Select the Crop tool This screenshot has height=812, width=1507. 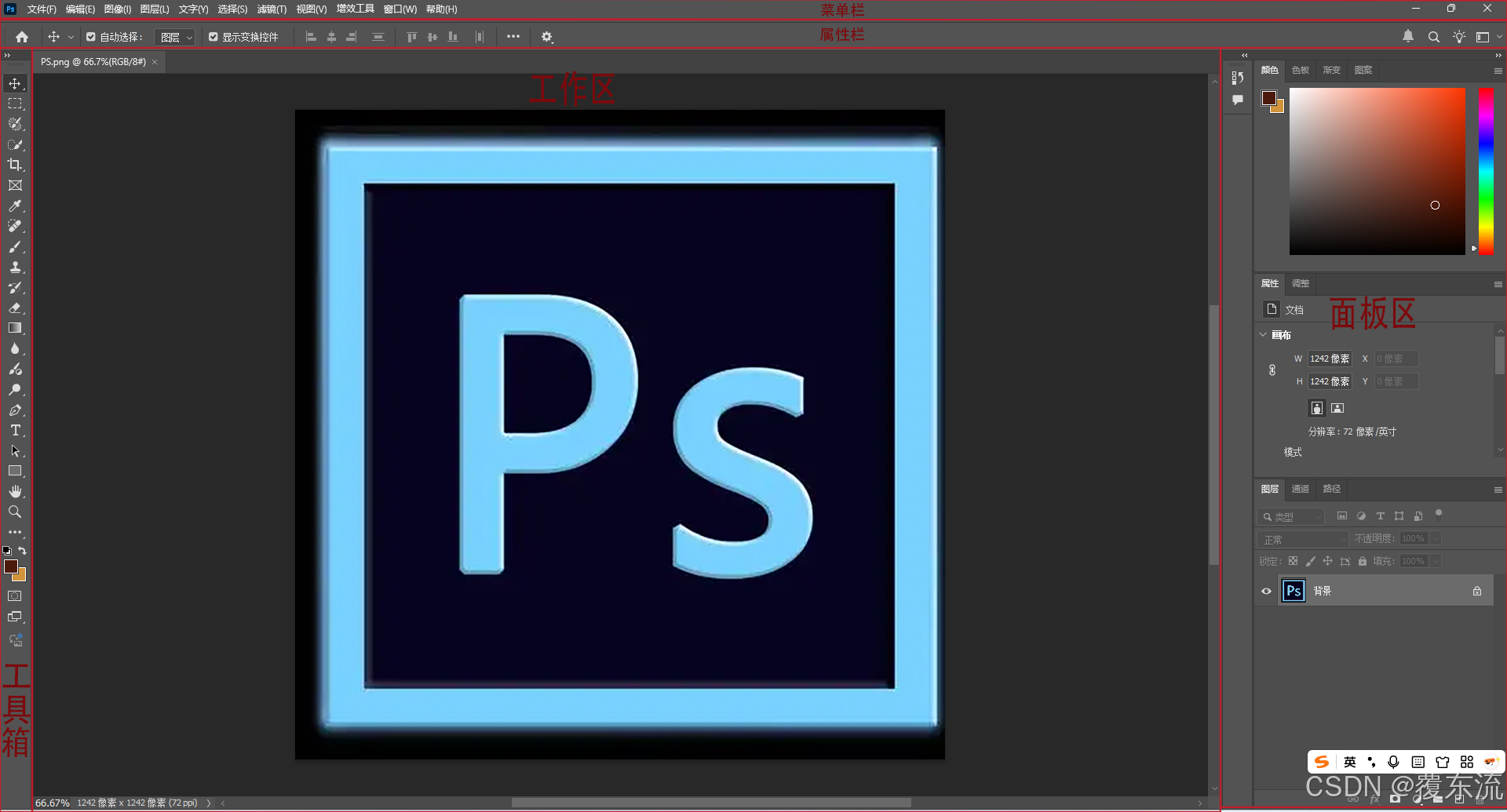coord(15,165)
